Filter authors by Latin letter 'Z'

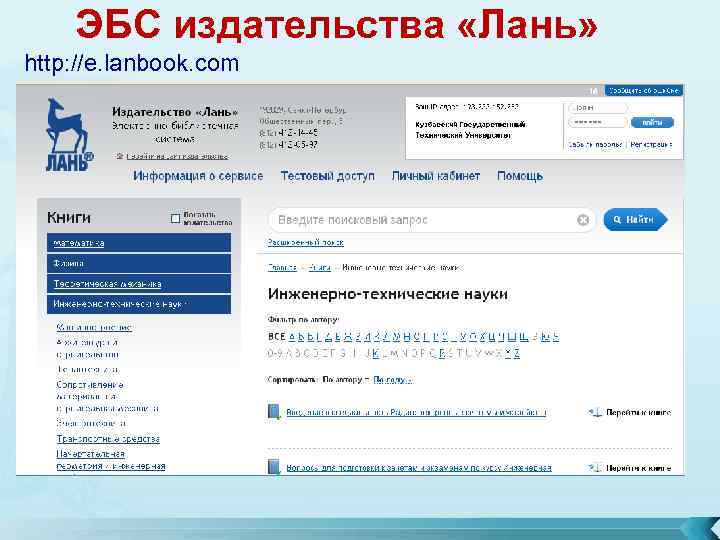pyautogui.click(x=516, y=353)
